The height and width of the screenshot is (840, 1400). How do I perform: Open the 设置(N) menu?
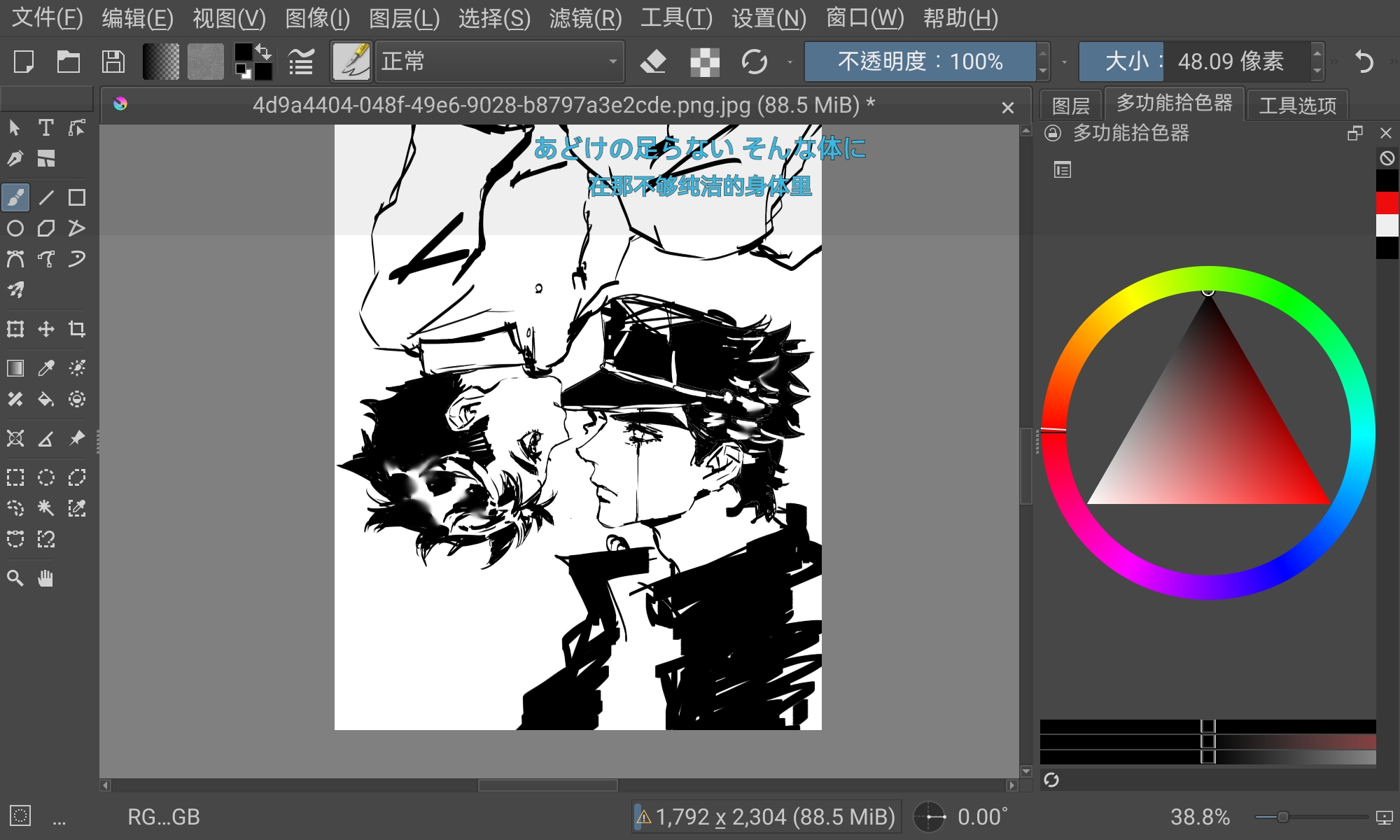pos(769,18)
